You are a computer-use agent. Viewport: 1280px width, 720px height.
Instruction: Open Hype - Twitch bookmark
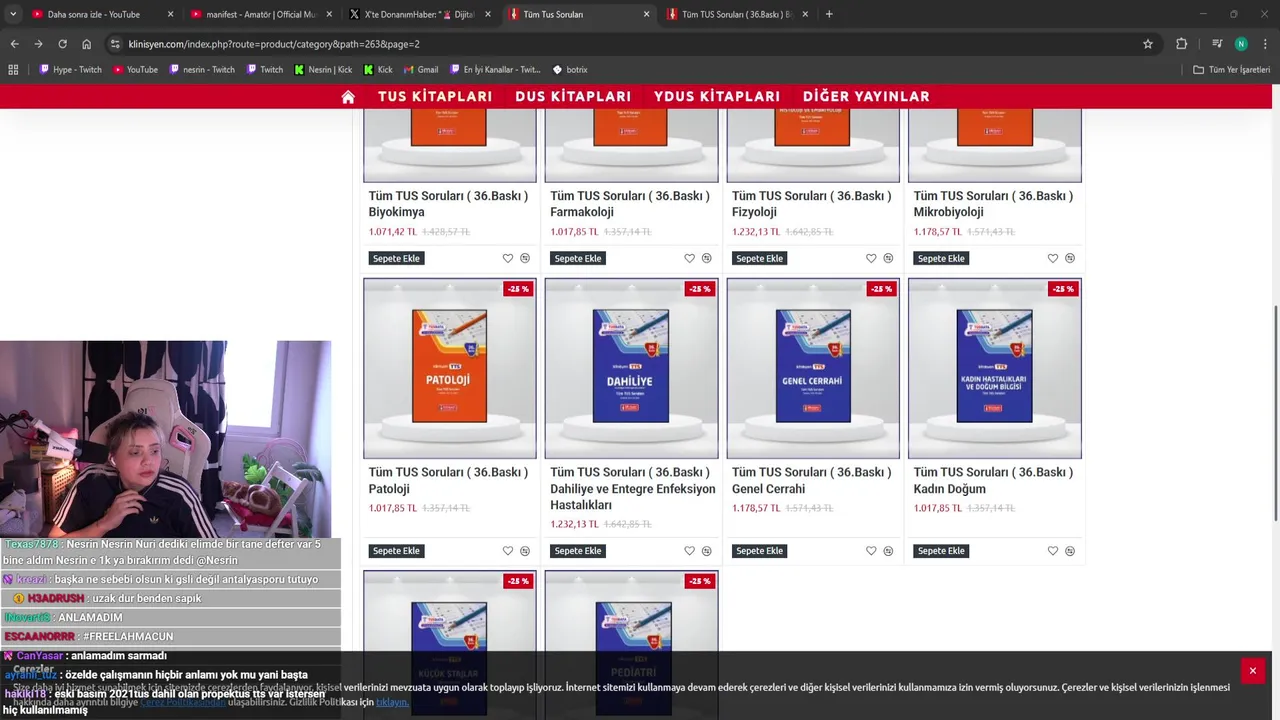[x=70, y=70]
